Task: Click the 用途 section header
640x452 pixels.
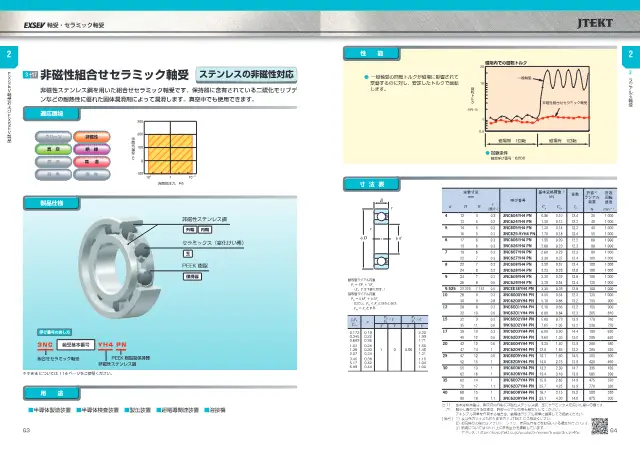Action: pos(51,393)
